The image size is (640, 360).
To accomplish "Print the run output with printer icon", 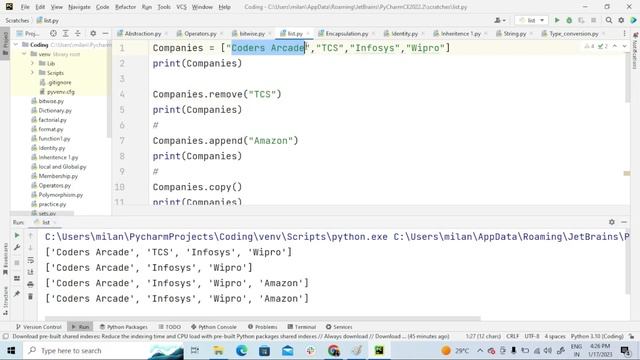I will coord(30,284).
